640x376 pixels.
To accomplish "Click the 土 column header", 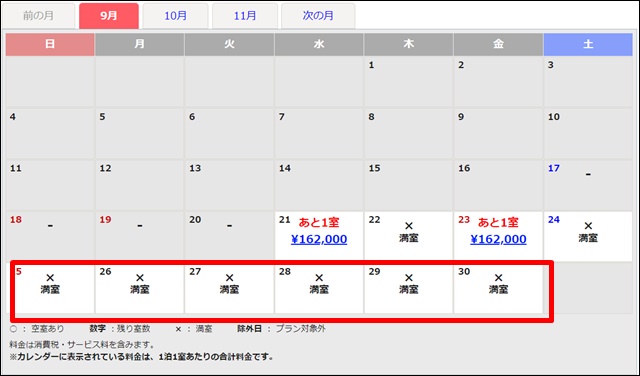I will click(x=588, y=44).
